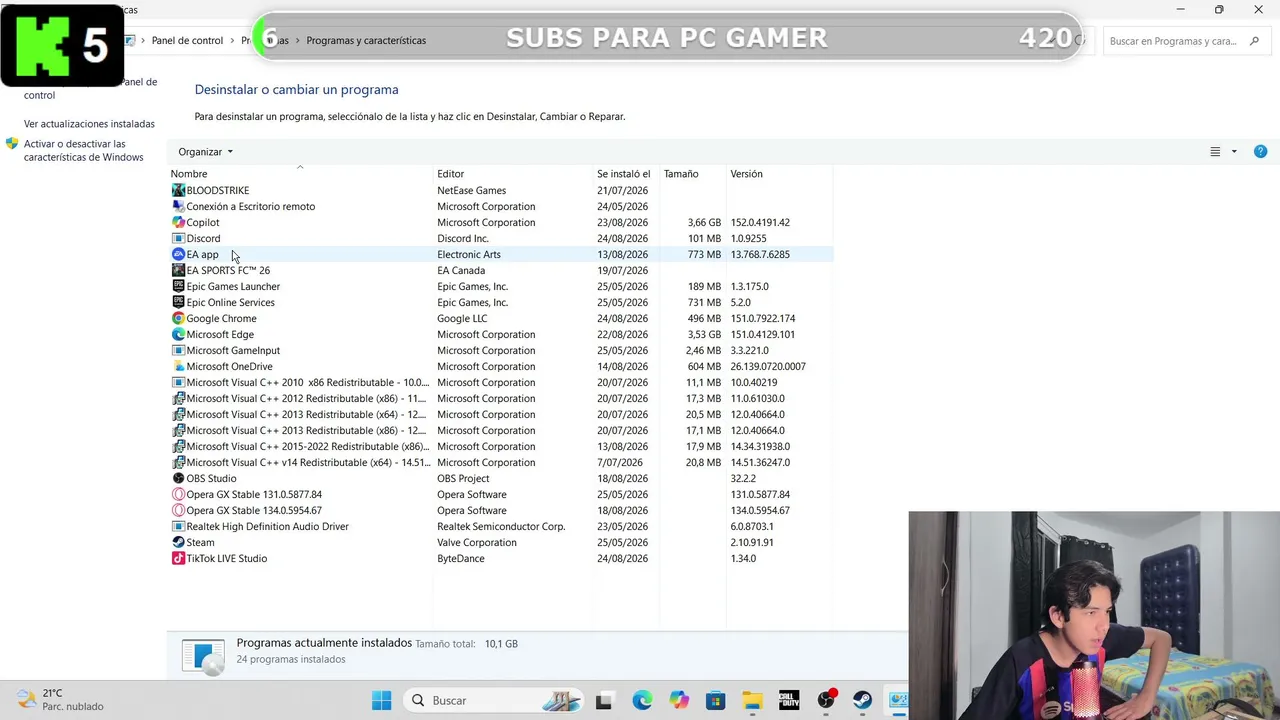The image size is (1280, 720).
Task: Click the TikTok LIVE Studio icon
Action: [178, 558]
